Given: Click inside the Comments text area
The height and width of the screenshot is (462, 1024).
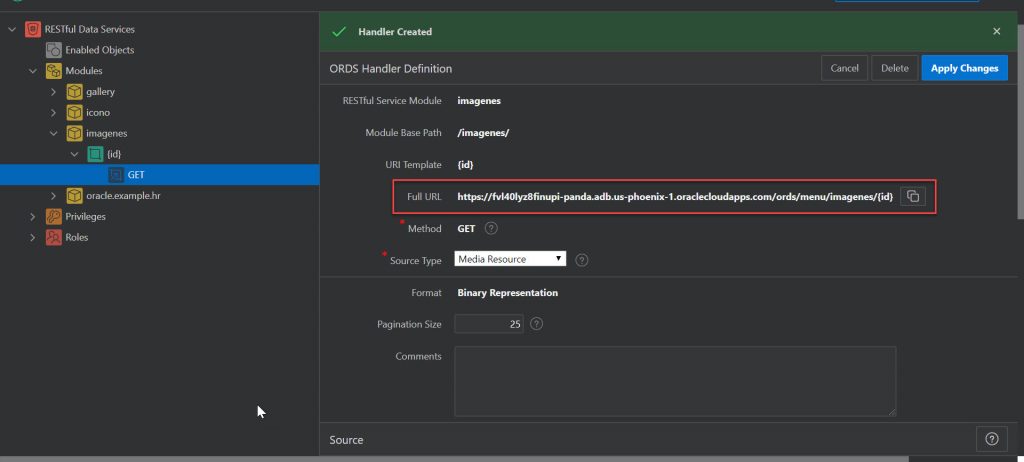Looking at the screenshot, I should 675,382.
